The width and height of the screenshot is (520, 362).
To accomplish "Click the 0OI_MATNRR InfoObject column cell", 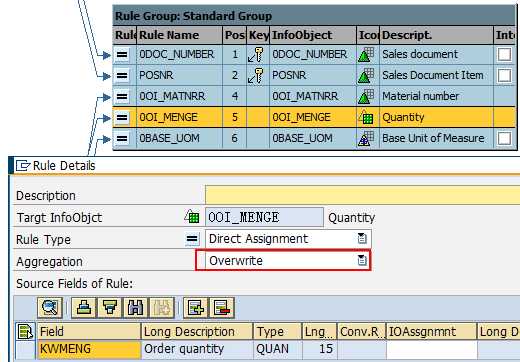I will tap(313, 96).
